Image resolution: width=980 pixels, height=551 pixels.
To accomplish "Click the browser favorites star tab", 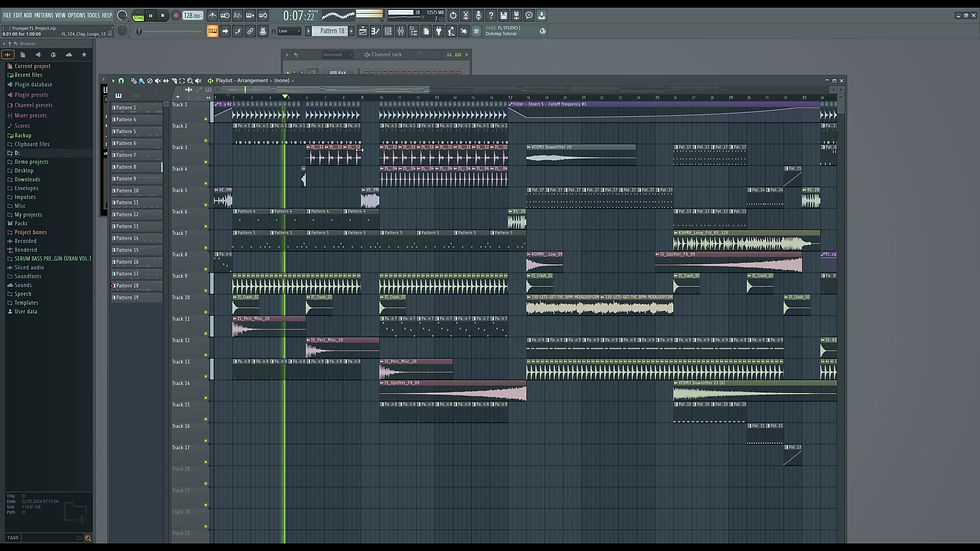I will [84, 54].
